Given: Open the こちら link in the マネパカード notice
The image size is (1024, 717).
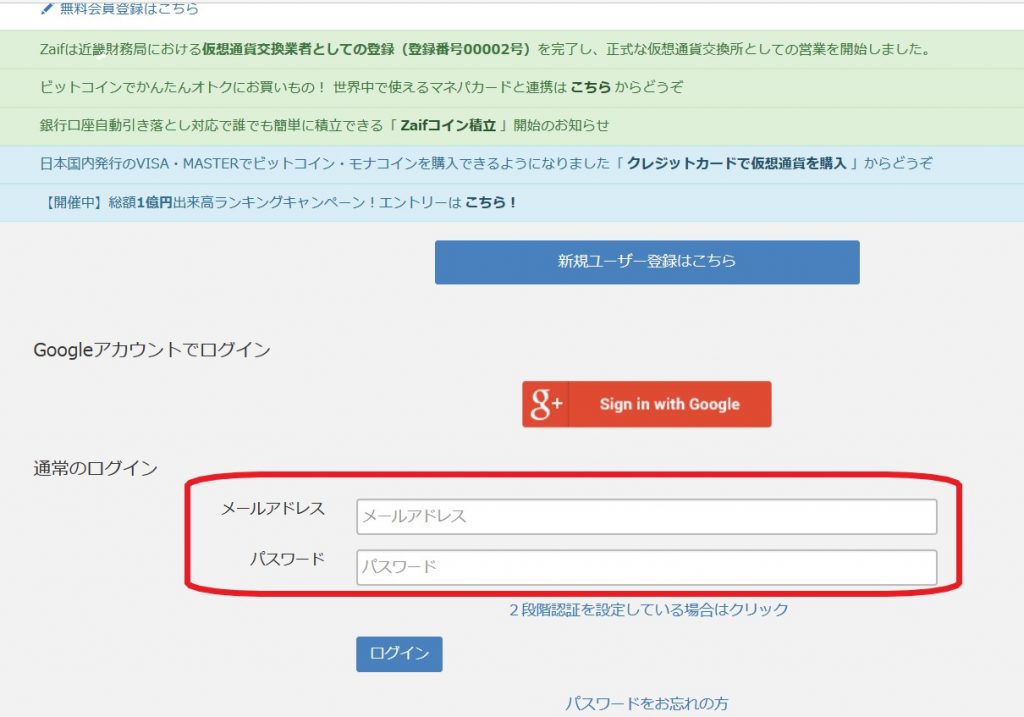Looking at the screenshot, I should [x=590, y=87].
